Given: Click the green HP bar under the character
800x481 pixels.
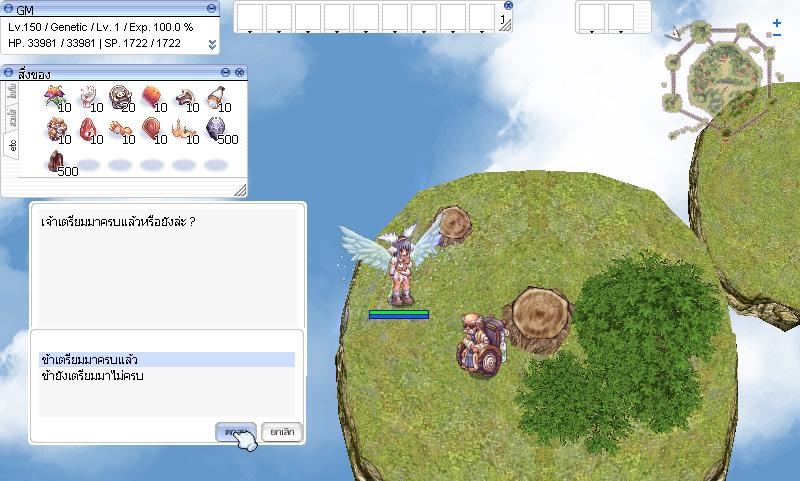Looking at the screenshot, I should click(399, 312).
